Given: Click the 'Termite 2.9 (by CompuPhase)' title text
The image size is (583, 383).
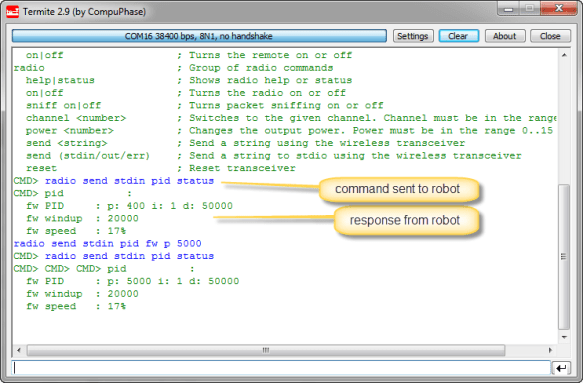Looking at the screenshot, I should (84, 12).
